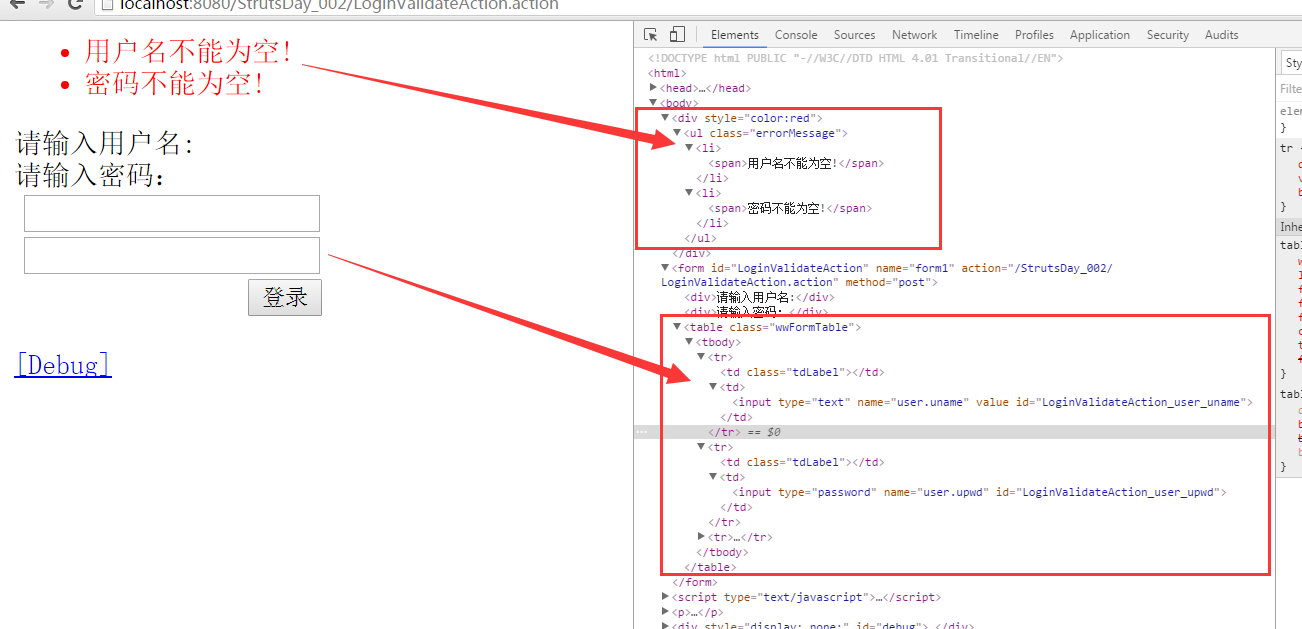Toggle the device toolbar icon in DevTools
The height and width of the screenshot is (629, 1302).
(x=677, y=35)
